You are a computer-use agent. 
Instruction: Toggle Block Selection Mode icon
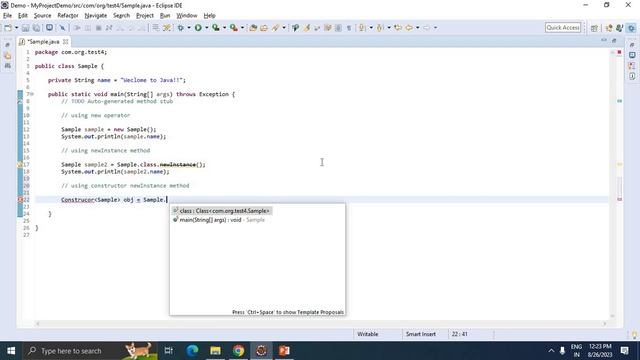point(338,28)
